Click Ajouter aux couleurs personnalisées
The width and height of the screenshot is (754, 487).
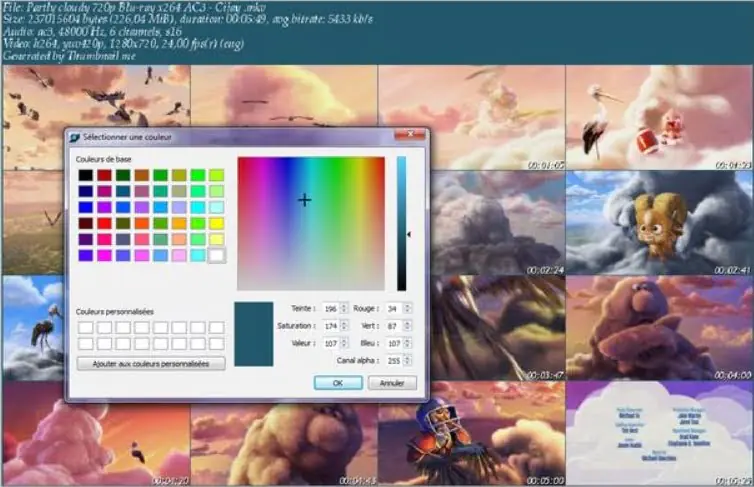(x=151, y=364)
